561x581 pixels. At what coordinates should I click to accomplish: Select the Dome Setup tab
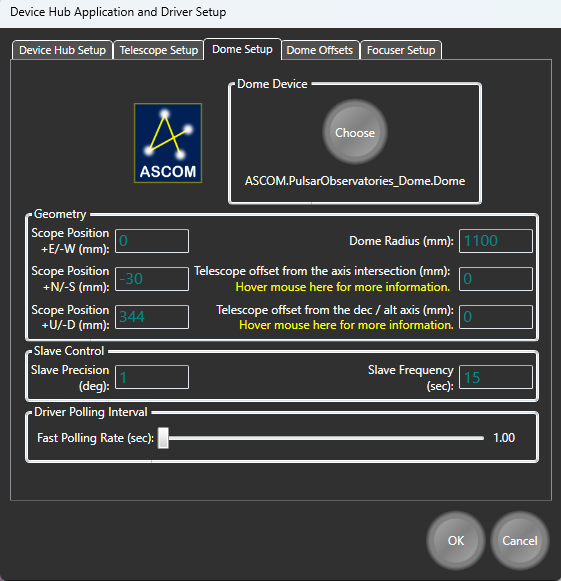click(242, 49)
